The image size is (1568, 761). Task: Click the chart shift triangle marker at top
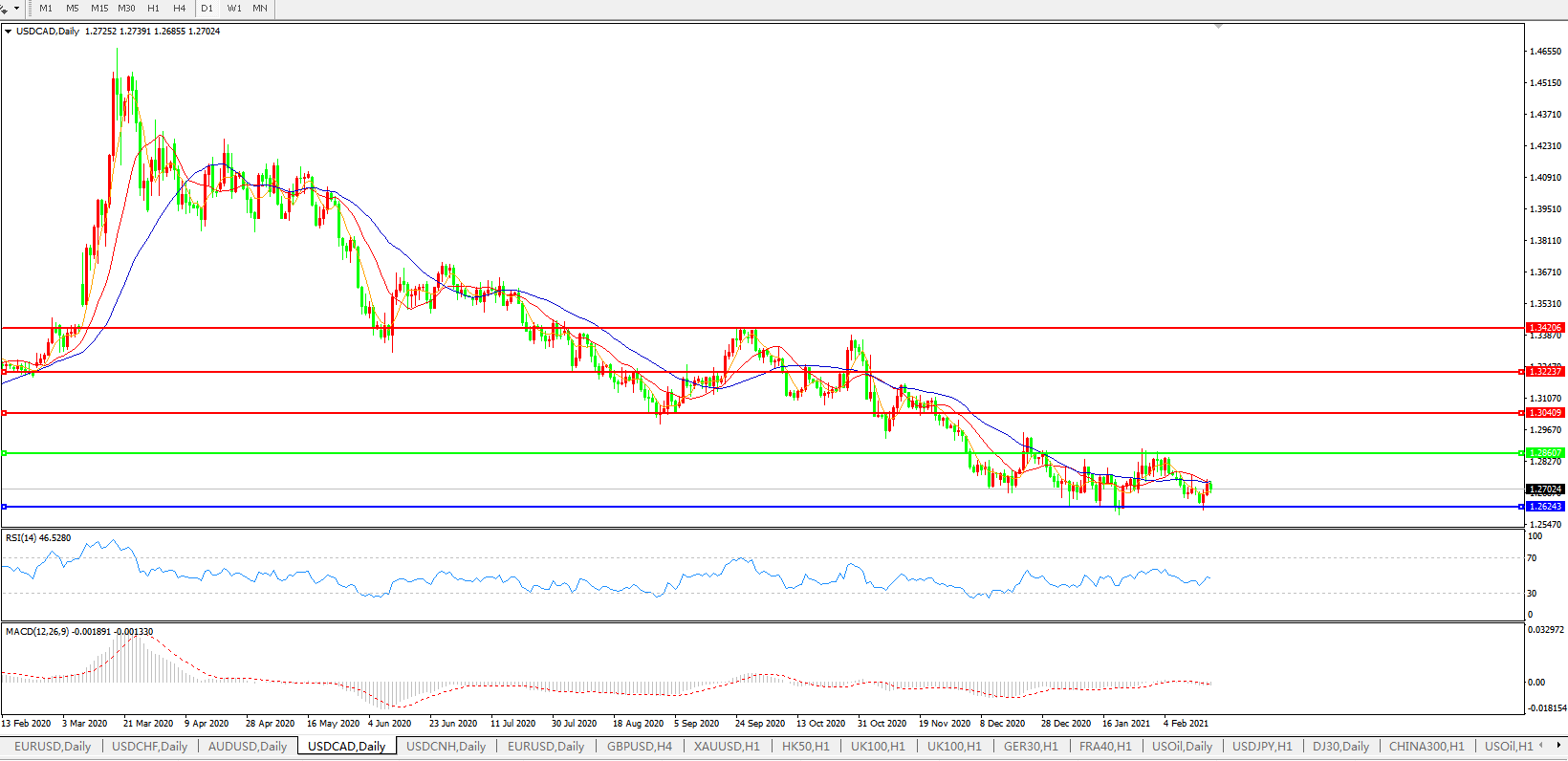pyautogui.click(x=1218, y=27)
